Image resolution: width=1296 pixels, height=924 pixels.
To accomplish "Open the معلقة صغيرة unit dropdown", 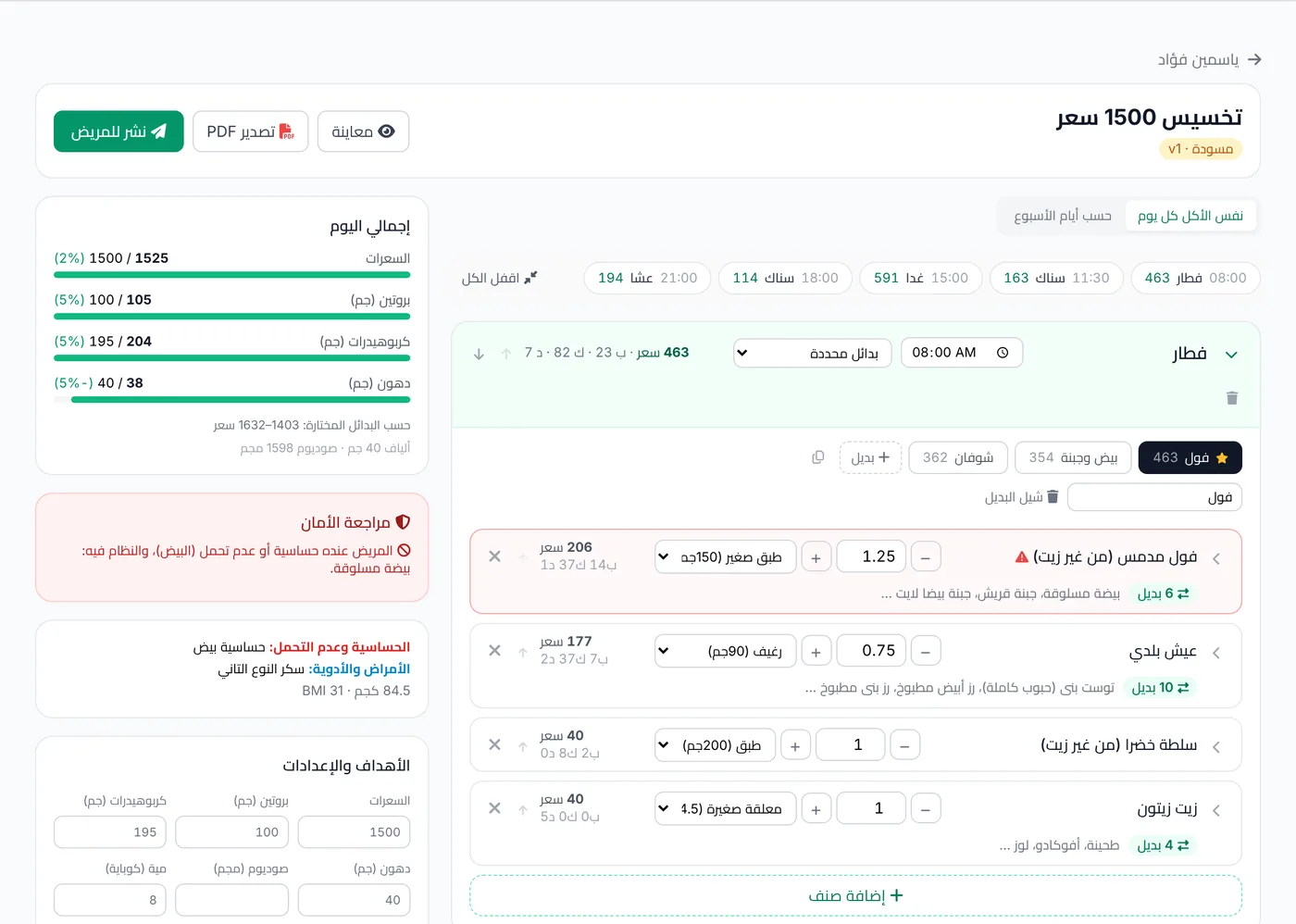I will [725, 808].
